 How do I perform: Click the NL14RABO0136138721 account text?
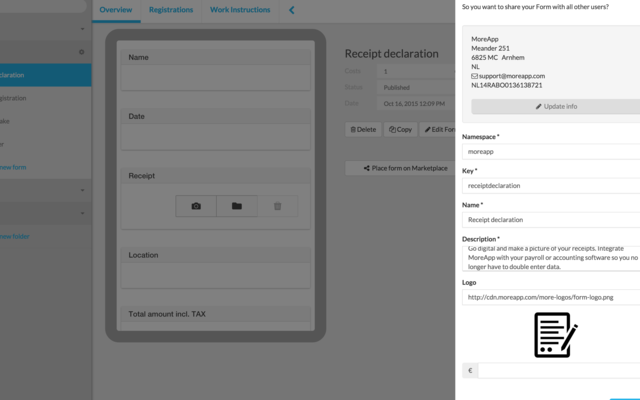507,85
